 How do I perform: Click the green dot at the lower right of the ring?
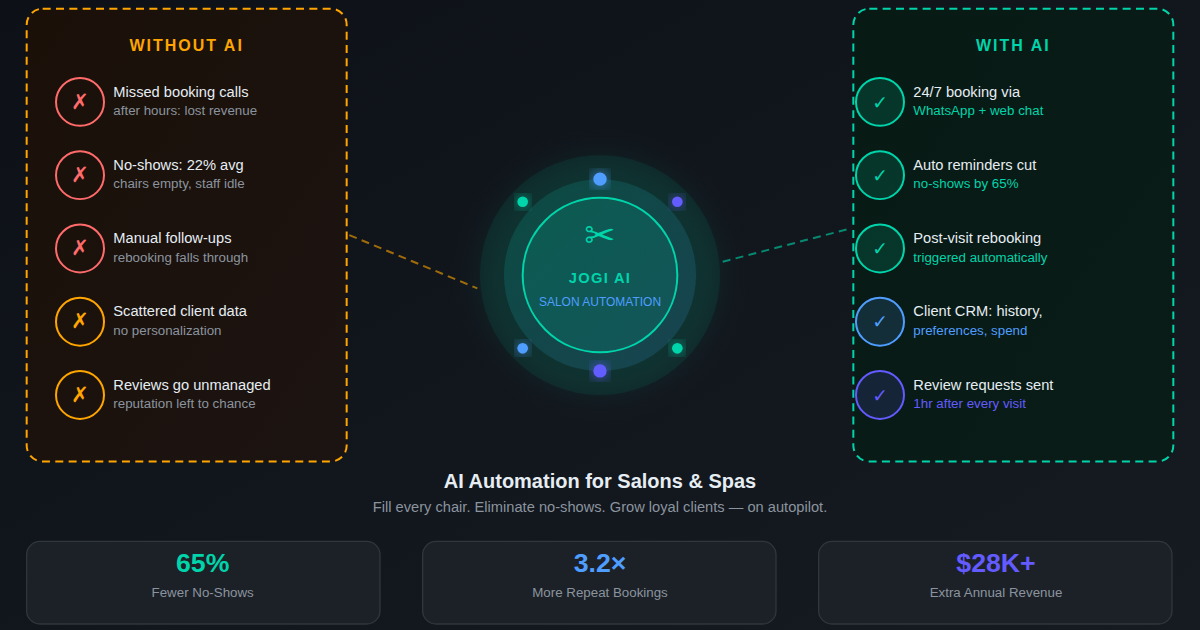pyautogui.click(x=677, y=348)
